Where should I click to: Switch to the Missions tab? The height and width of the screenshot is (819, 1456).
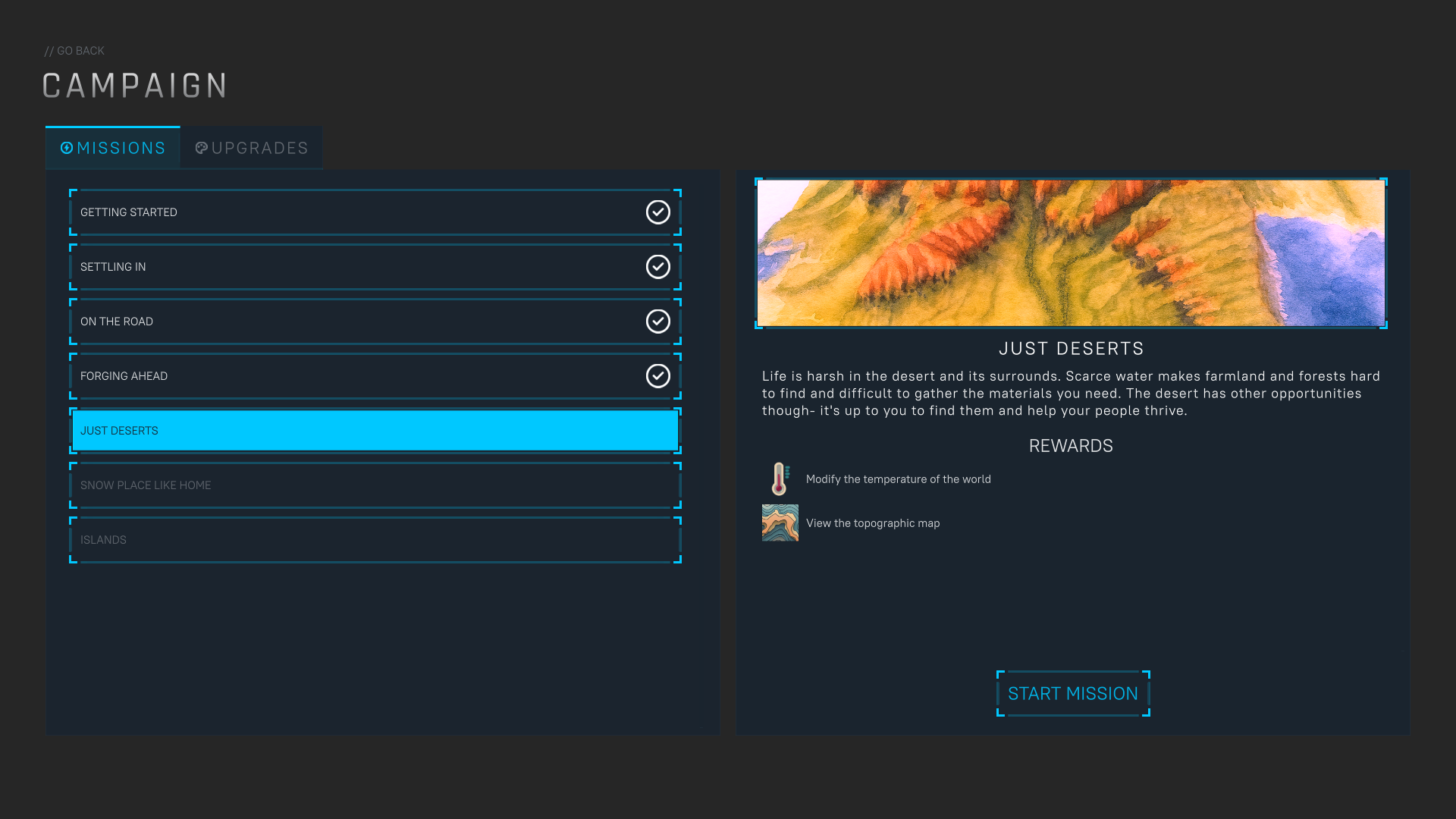pos(113,148)
